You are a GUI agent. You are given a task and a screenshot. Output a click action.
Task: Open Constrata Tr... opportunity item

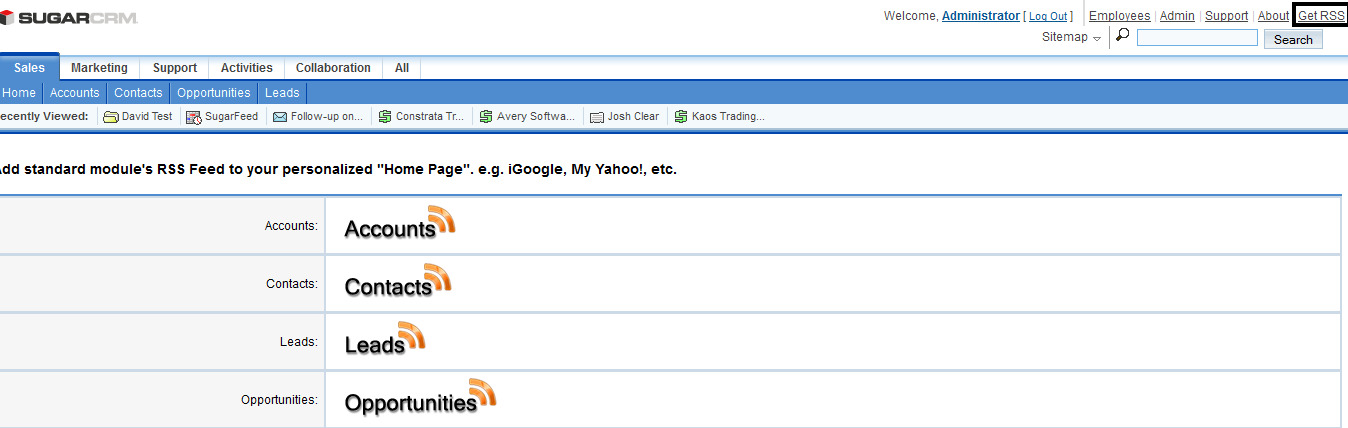(421, 116)
